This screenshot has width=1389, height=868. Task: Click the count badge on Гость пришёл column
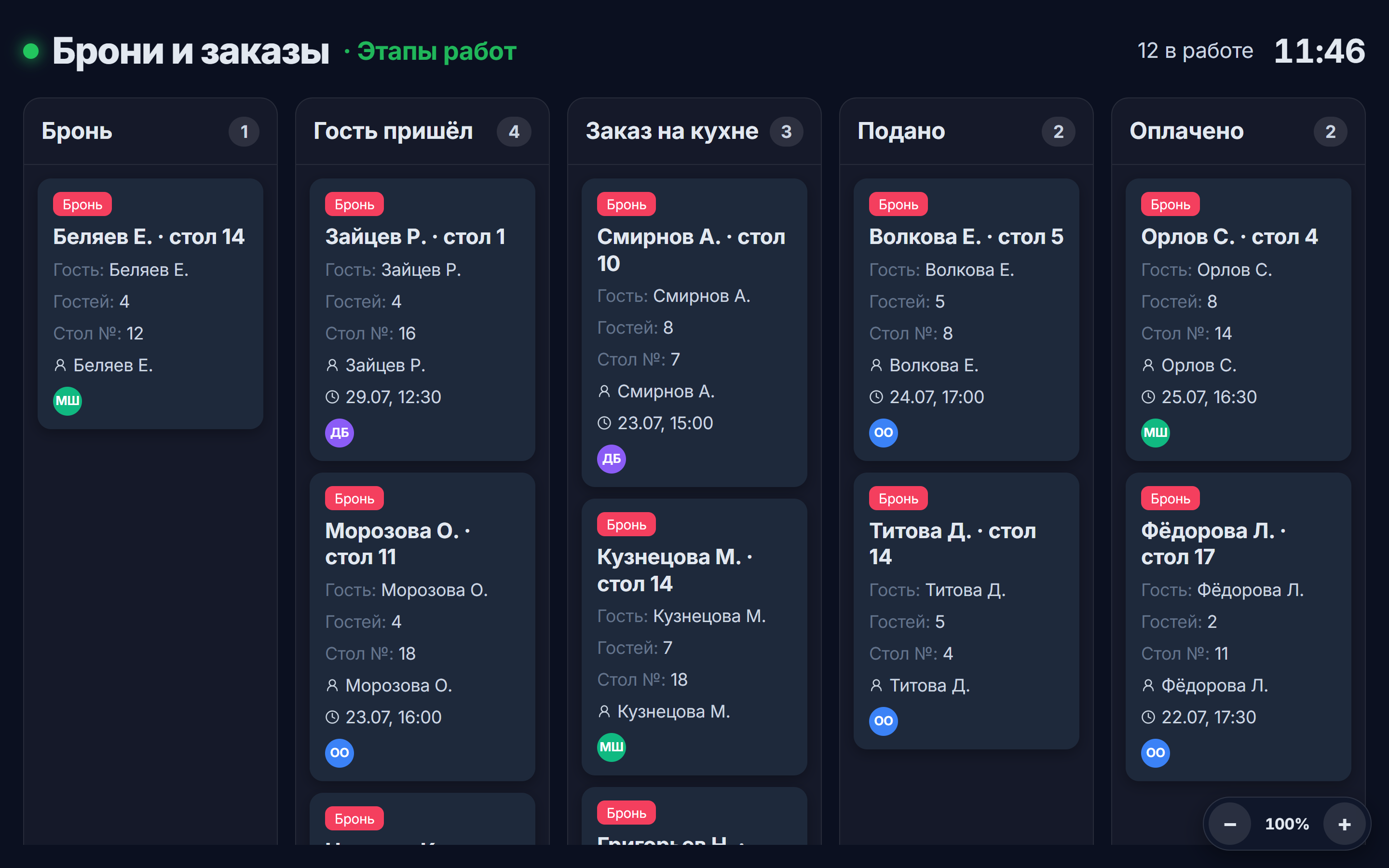click(x=514, y=132)
